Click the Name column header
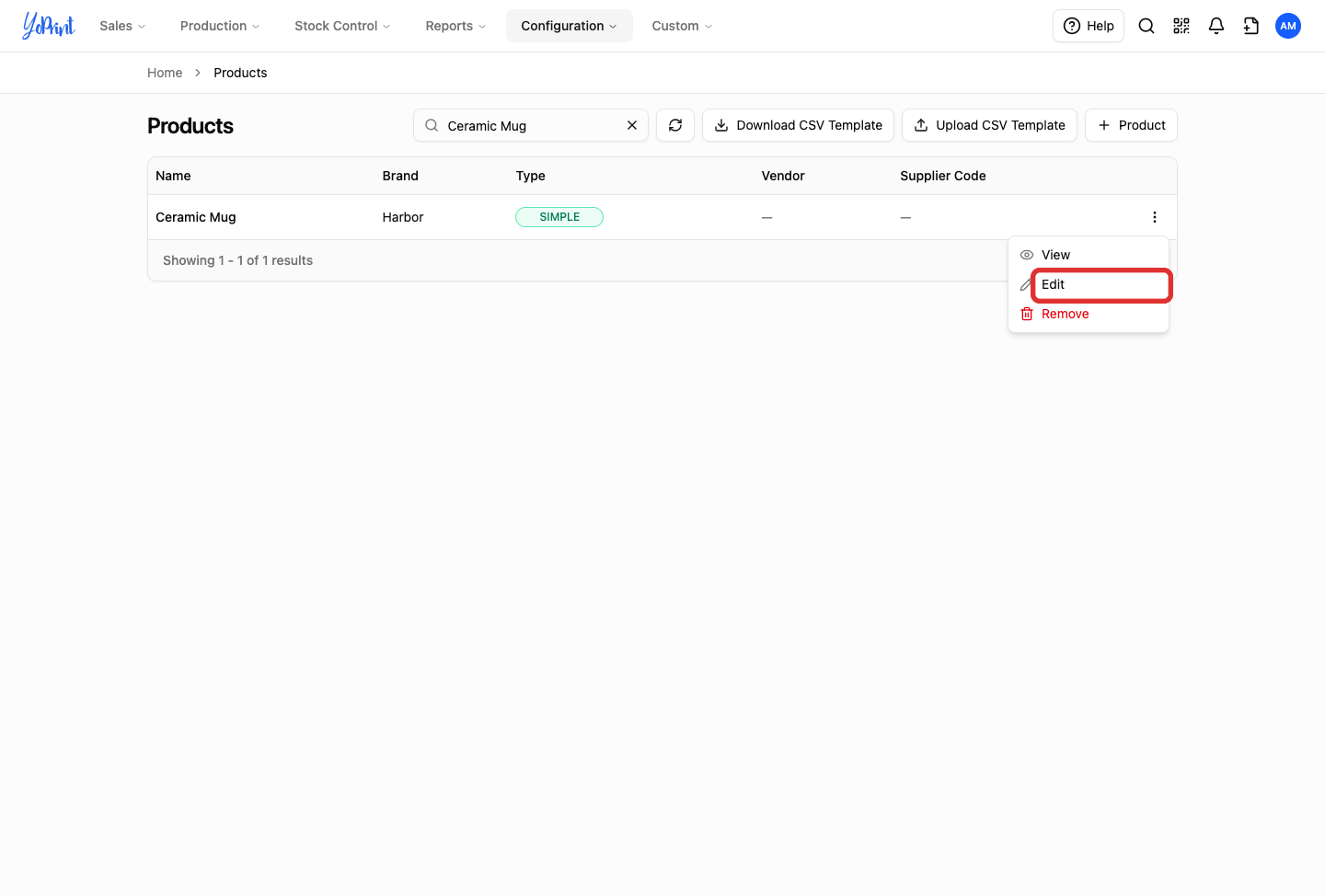The image size is (1325, 896). 173,176
